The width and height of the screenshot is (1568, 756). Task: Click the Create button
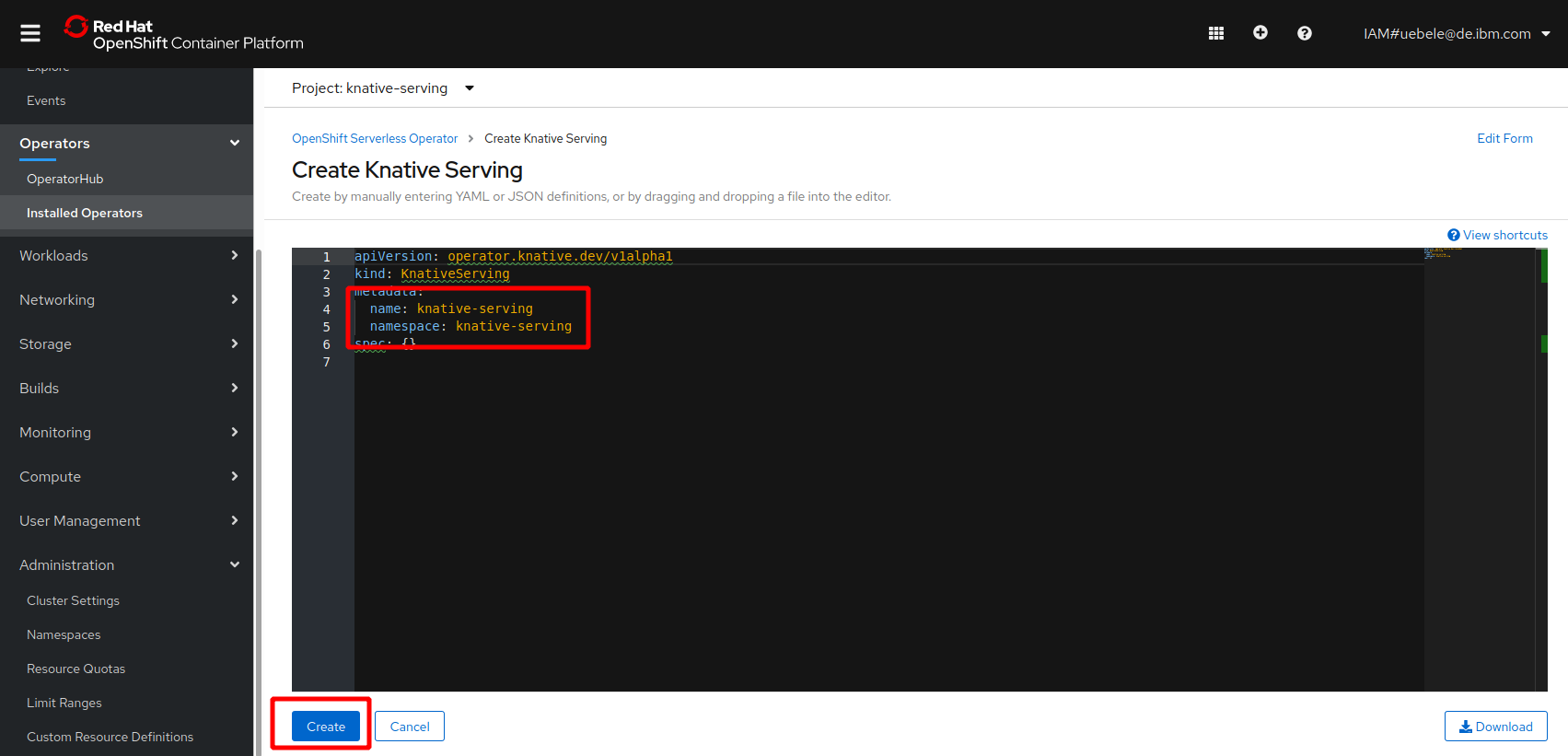(326, 727)
